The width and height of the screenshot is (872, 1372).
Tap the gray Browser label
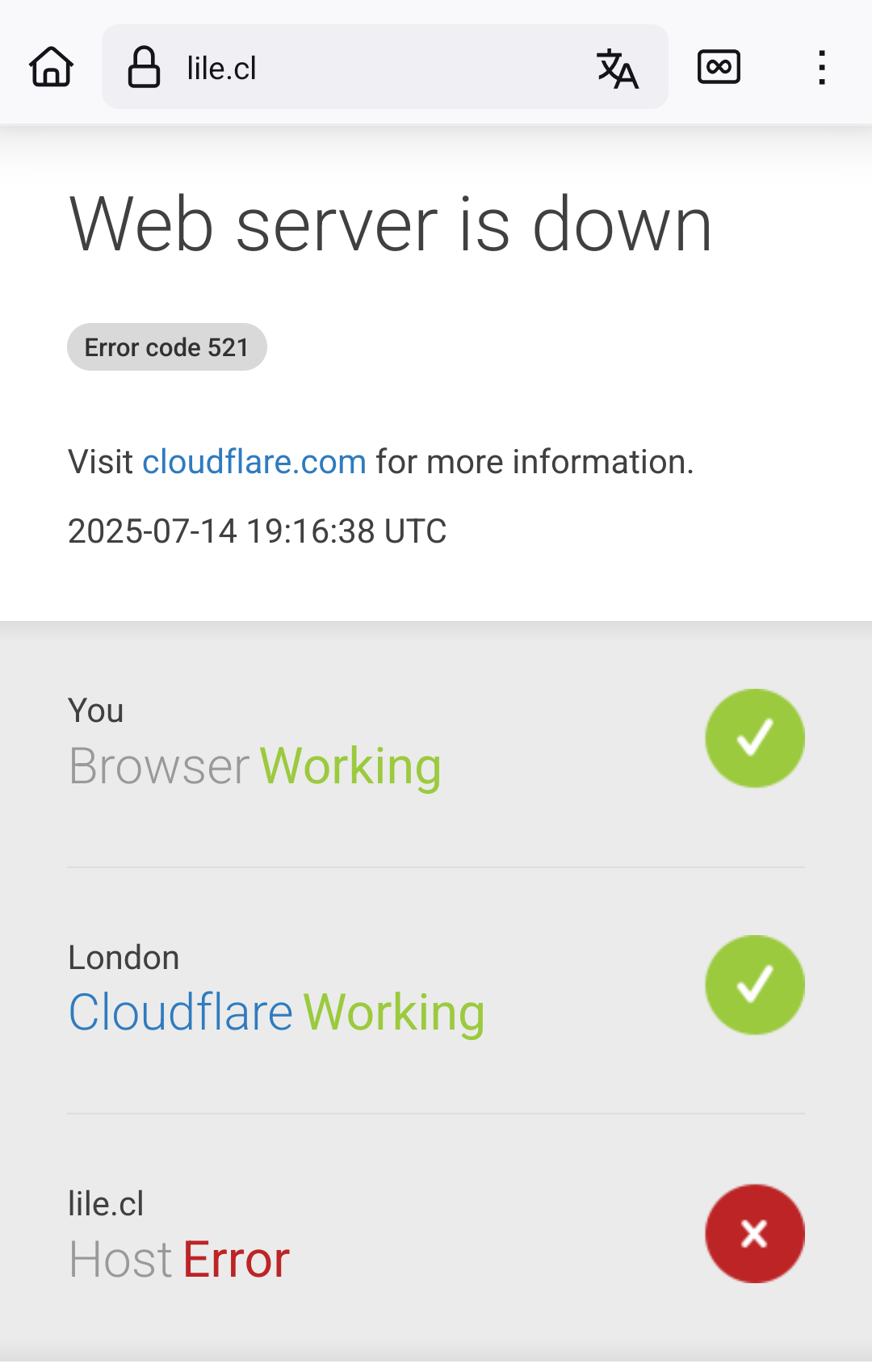[x=159, y=766]
